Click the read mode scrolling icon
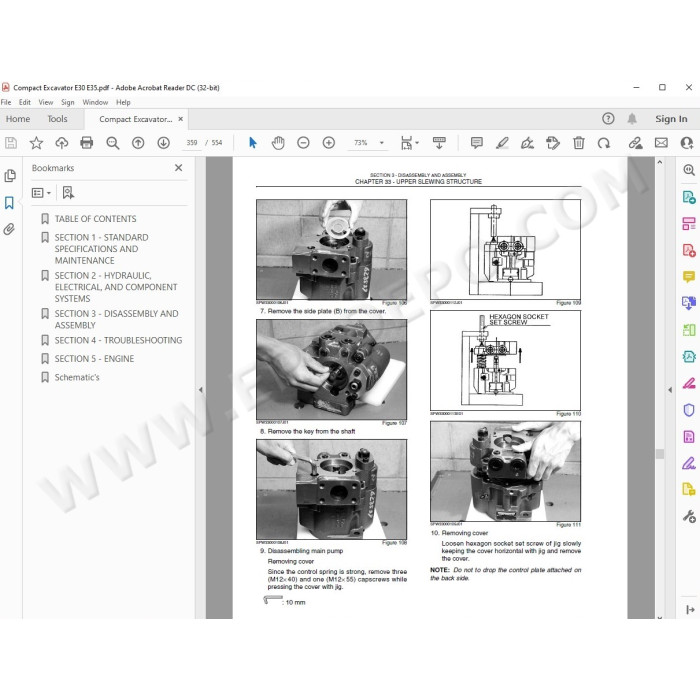Image resolution: width=700 pixels, height=700 pixels. tap(439, 143)
